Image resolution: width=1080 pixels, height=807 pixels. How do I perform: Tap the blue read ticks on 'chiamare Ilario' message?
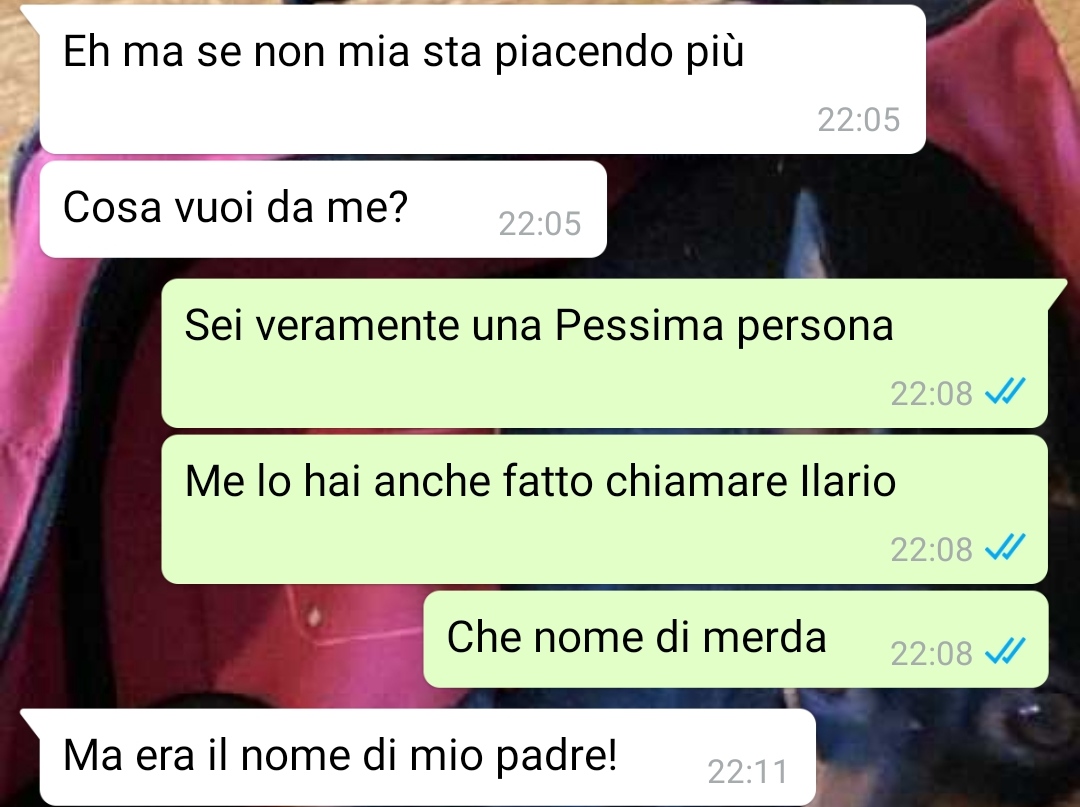pos(1006,548)
